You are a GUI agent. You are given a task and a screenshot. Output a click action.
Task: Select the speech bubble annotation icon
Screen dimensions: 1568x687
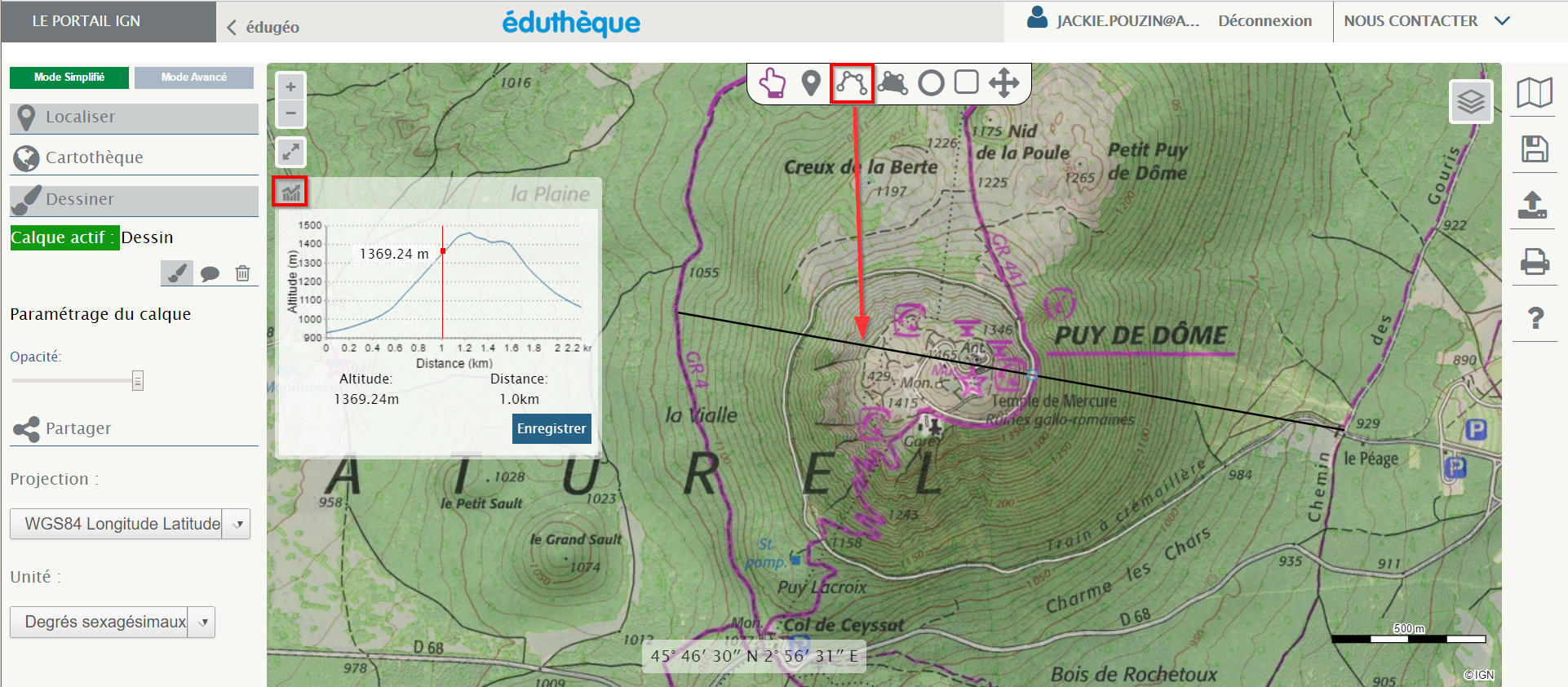tap(210, 273)
